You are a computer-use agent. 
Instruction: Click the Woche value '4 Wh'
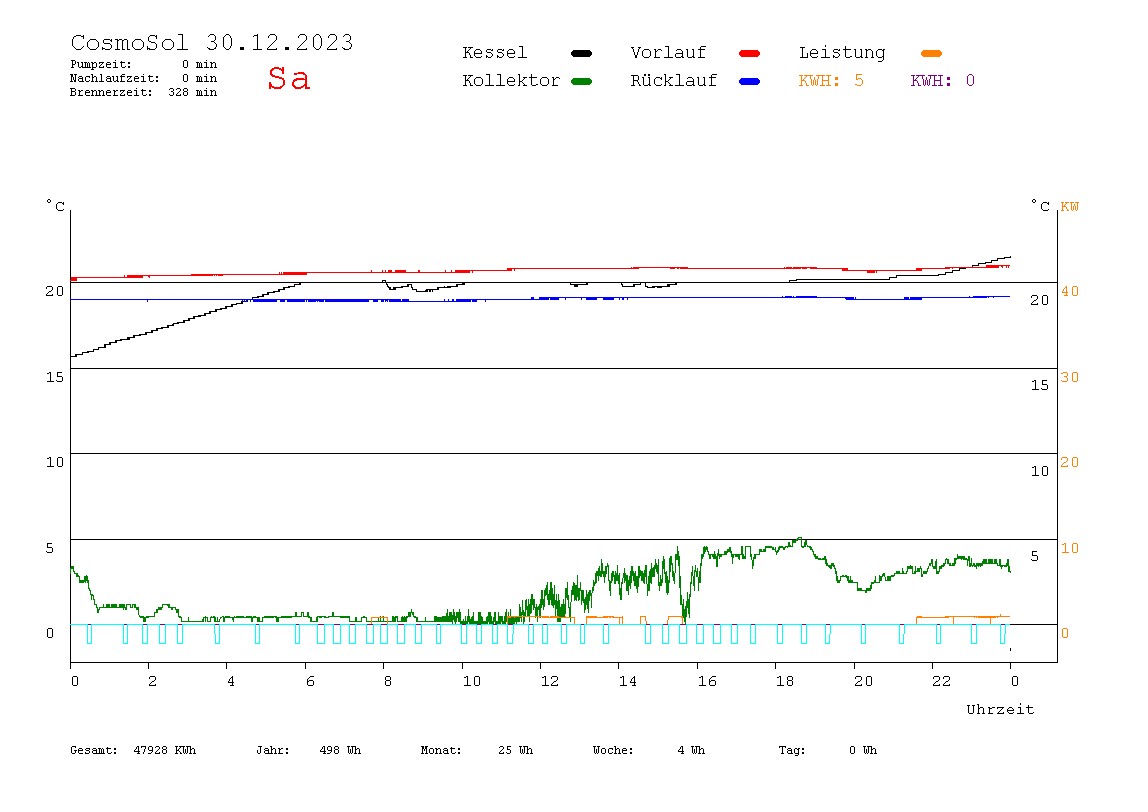[x=691, y=750]
